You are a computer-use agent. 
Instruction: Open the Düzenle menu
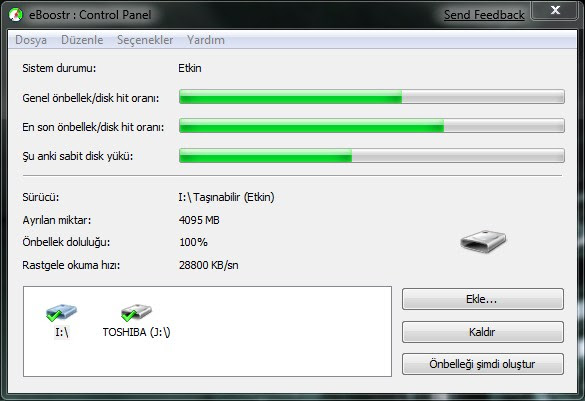pos(82,40)
